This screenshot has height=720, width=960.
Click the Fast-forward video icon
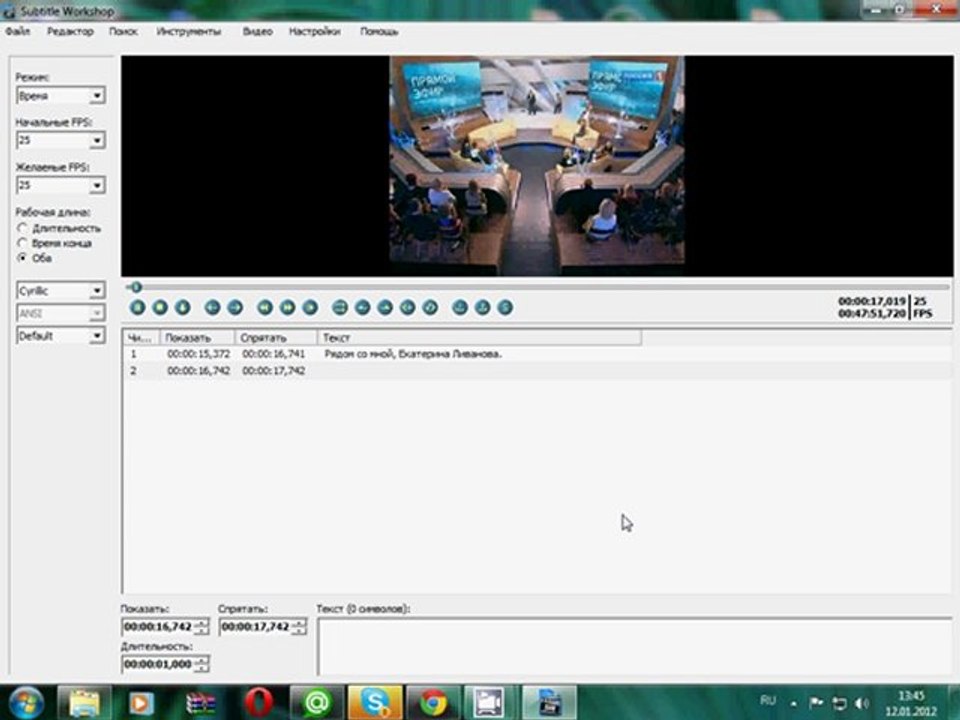click(x=288, y=307)
